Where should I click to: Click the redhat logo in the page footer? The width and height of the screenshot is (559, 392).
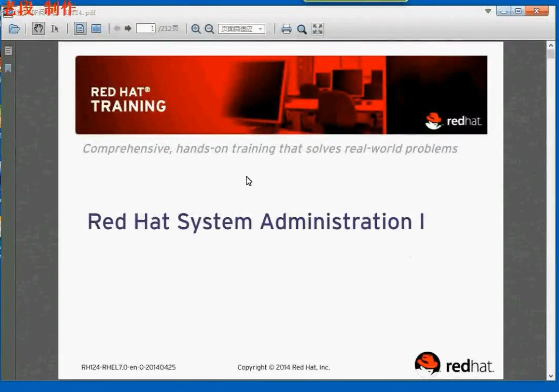tap(454, 364)
